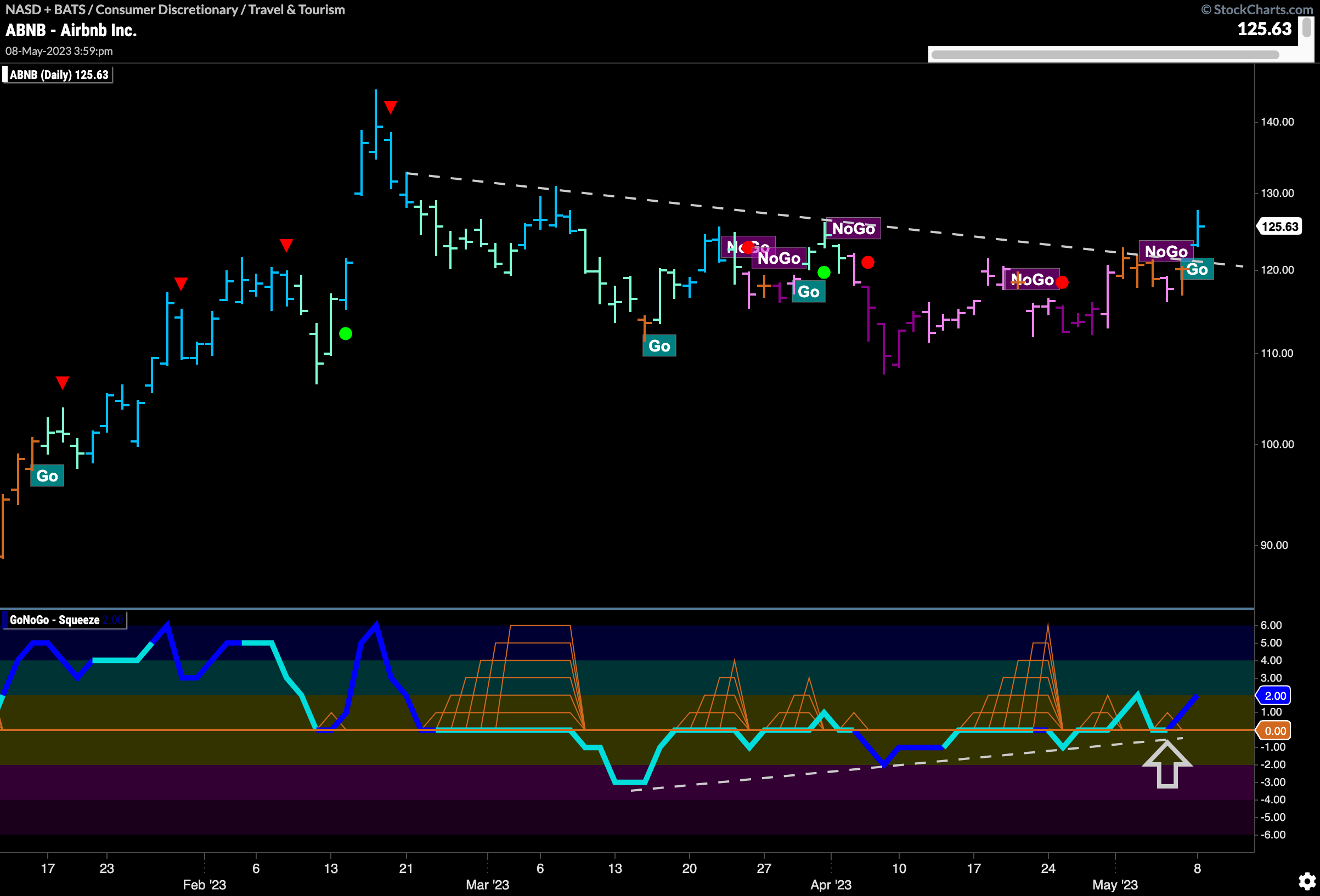Select the 90.00 price axis label
The image size is (1320, 896).
(x=1274, y=545)
